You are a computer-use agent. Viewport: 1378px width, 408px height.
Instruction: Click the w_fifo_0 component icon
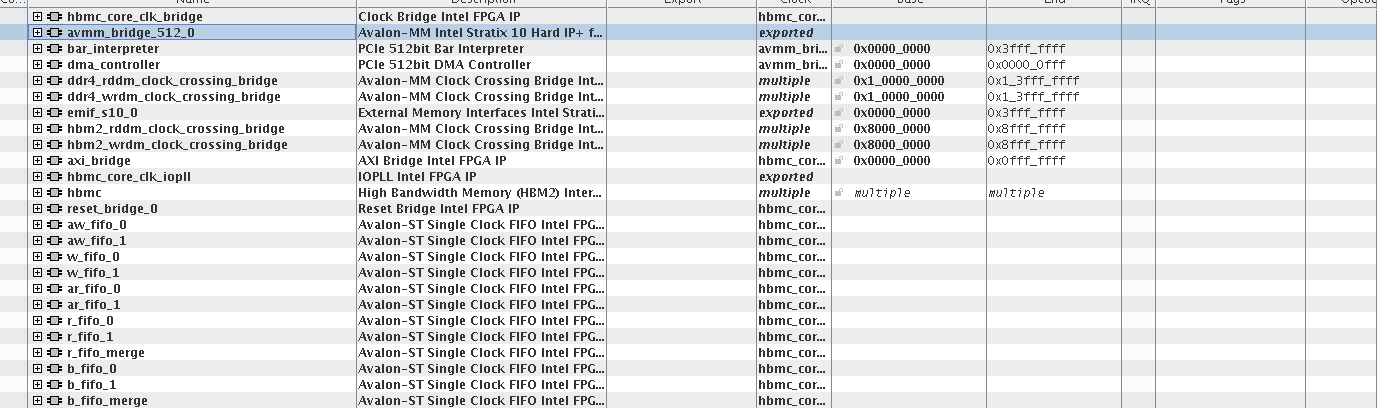pos(54,257)
